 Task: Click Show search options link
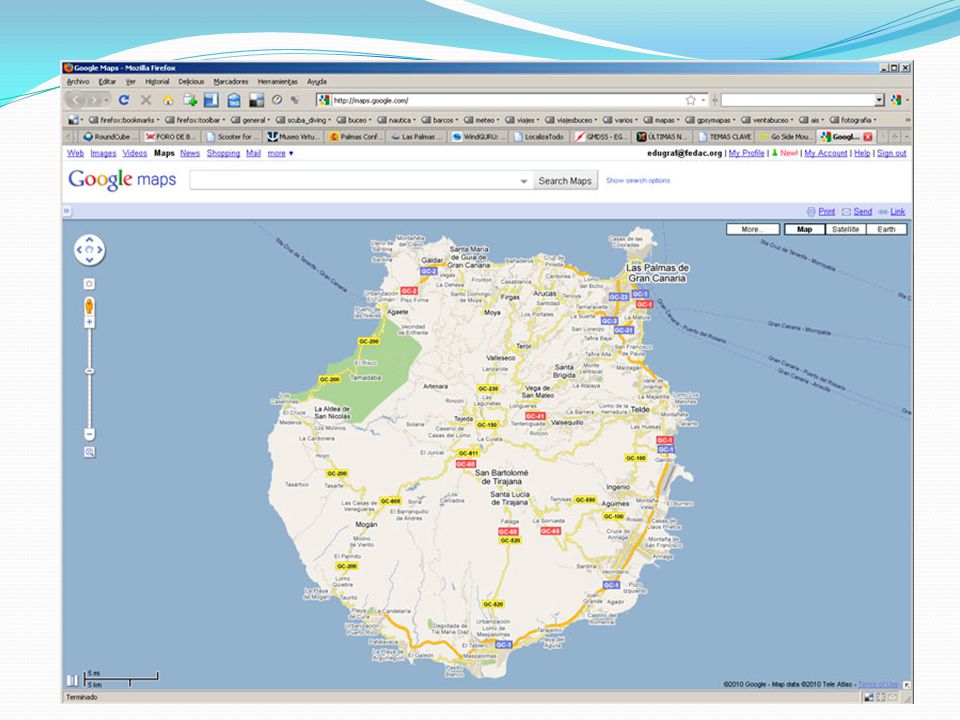click(x=638, y=181)
